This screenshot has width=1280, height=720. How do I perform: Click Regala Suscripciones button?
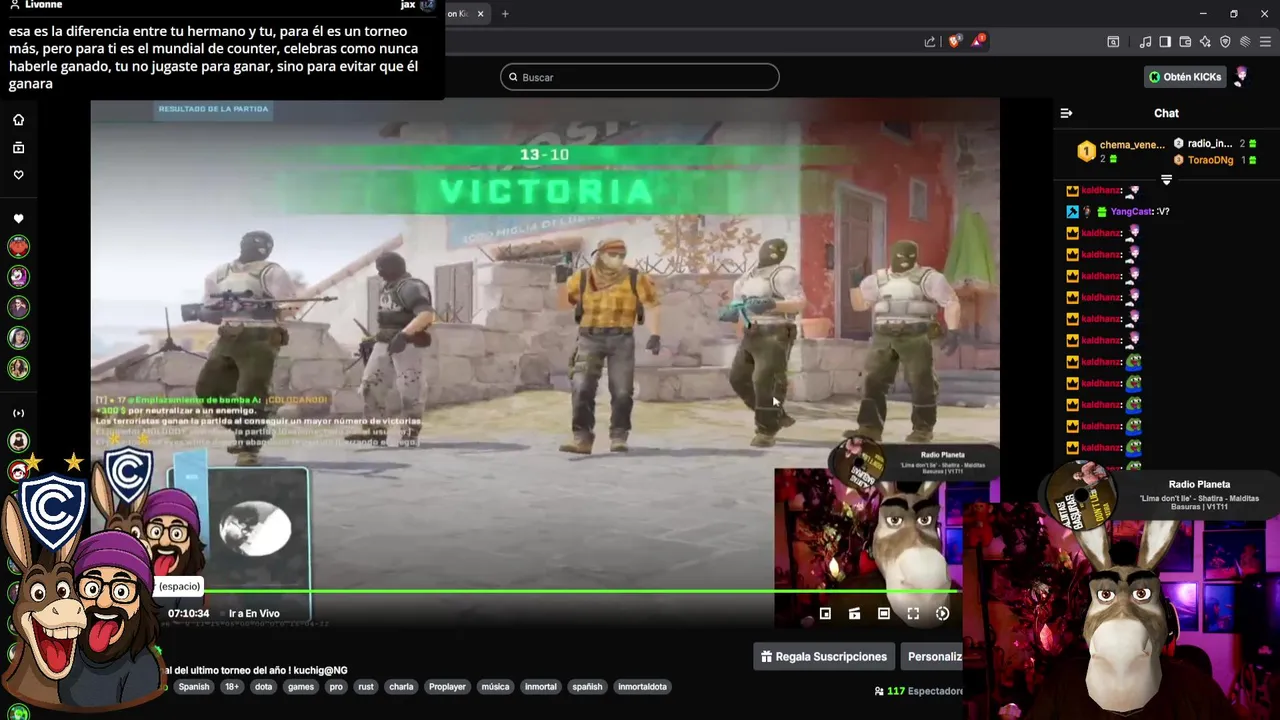(824, 657)
